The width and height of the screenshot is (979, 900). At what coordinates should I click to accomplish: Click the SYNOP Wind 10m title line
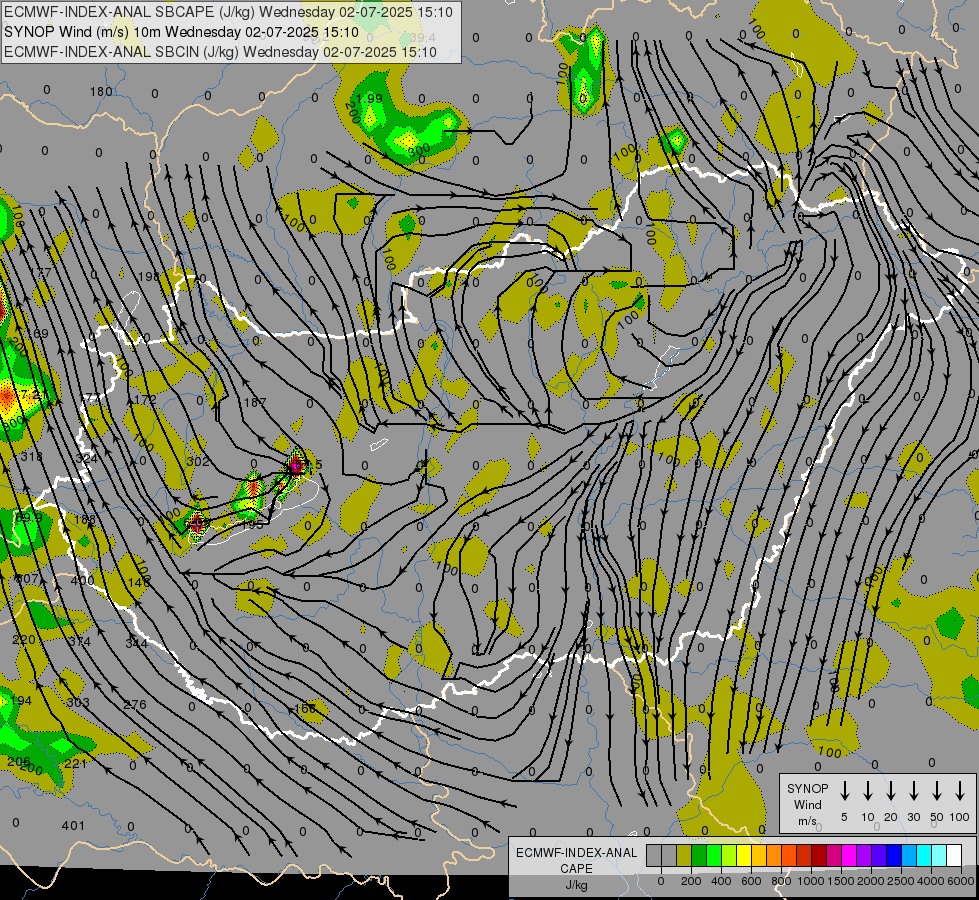point(181,32)
